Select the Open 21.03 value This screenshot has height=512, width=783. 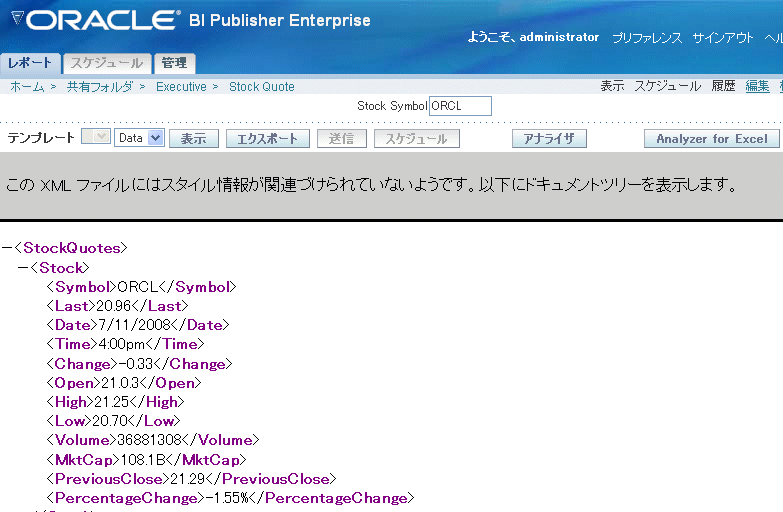pyautogui.click(x=120, y=383)
